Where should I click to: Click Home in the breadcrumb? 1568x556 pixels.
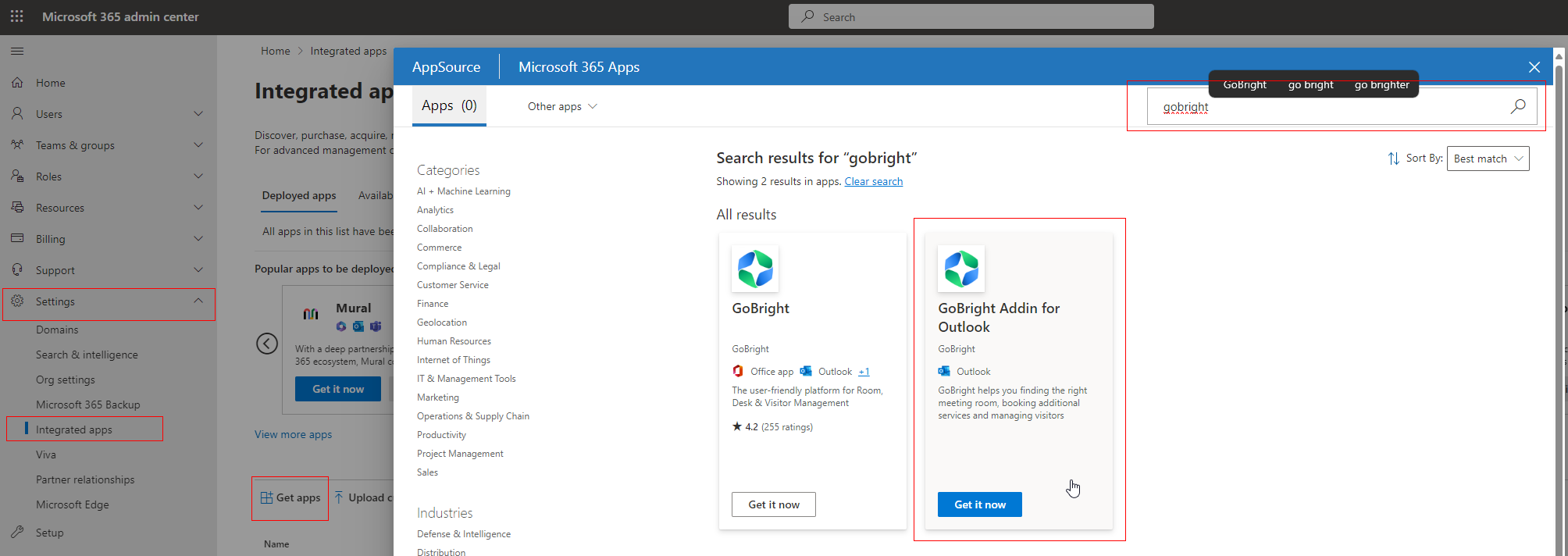point(276,51)
